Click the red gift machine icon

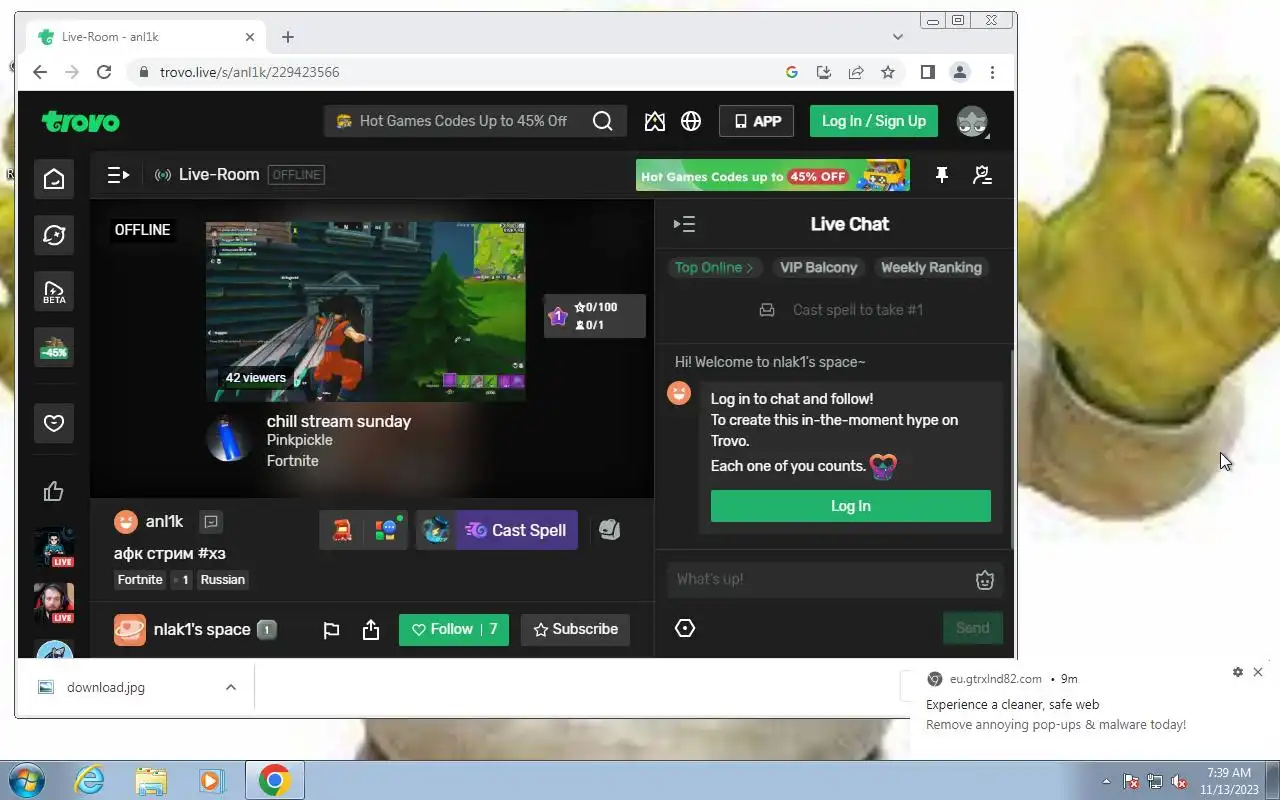342,530
